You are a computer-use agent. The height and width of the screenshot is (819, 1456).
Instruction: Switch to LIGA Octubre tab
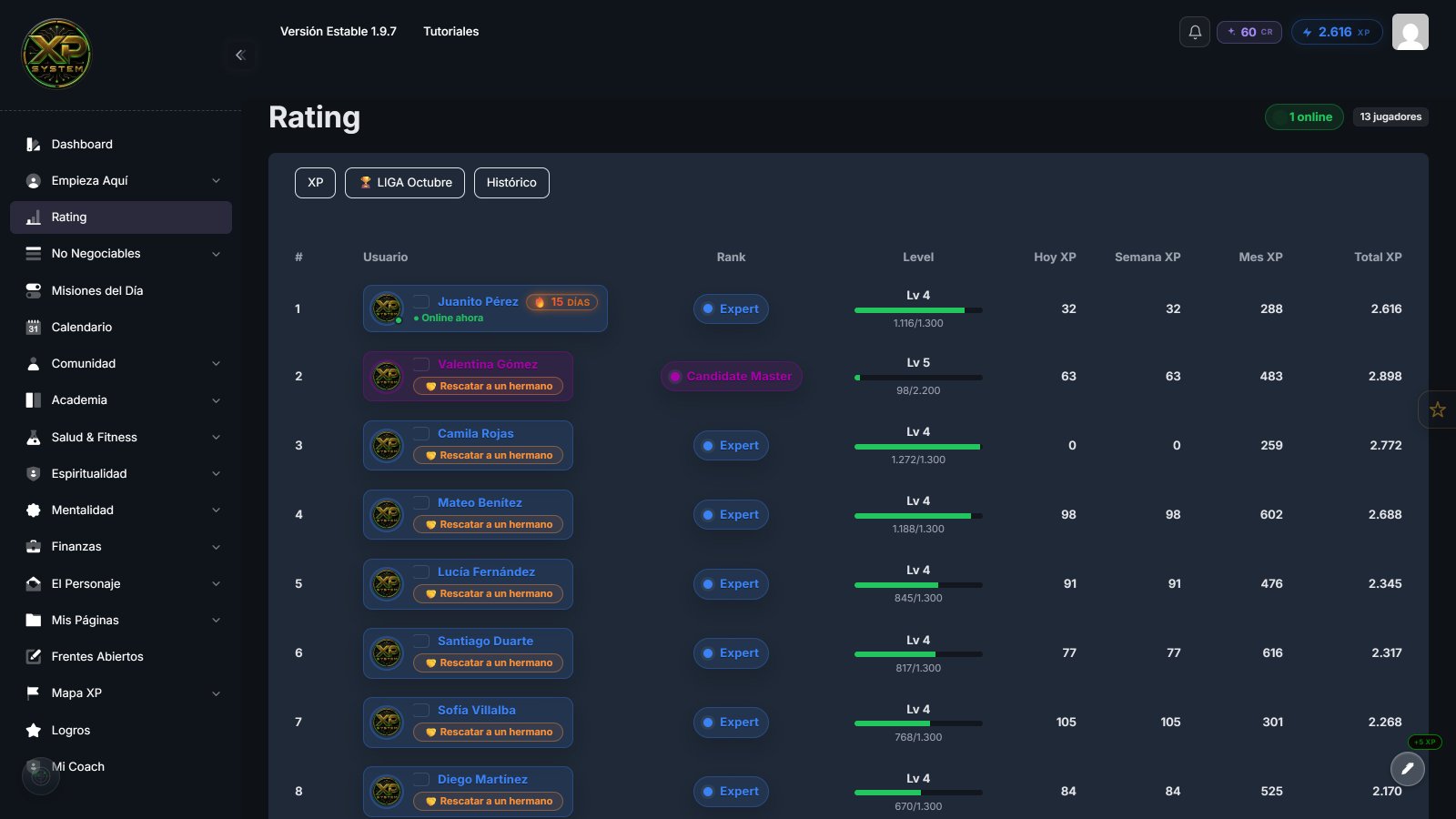[405, 182]
